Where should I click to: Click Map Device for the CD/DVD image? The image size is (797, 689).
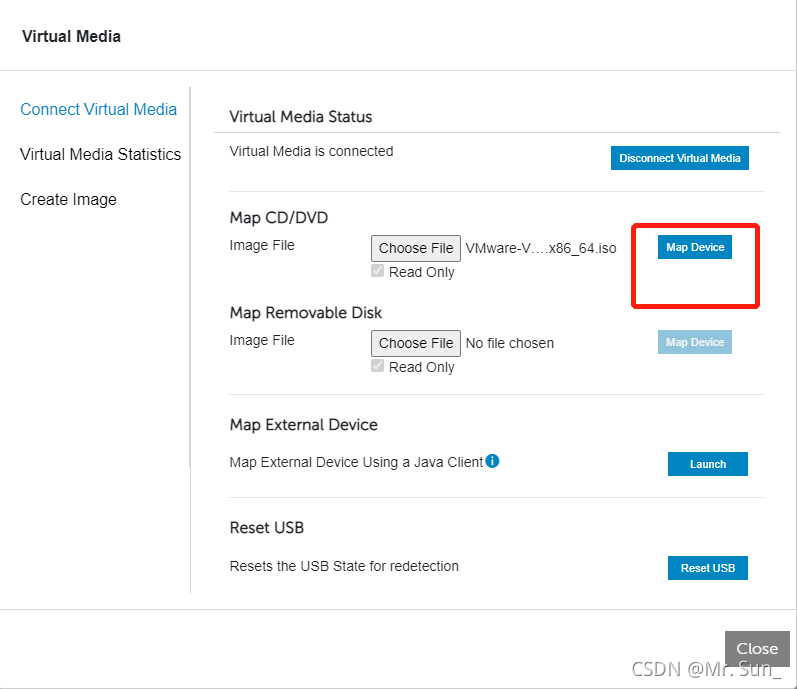pos(695,247)
